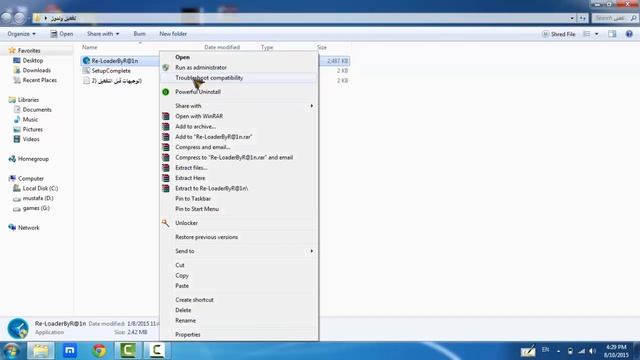Click Unlocker in context menu
Screen dimensions: 640x360
(186, 223)
